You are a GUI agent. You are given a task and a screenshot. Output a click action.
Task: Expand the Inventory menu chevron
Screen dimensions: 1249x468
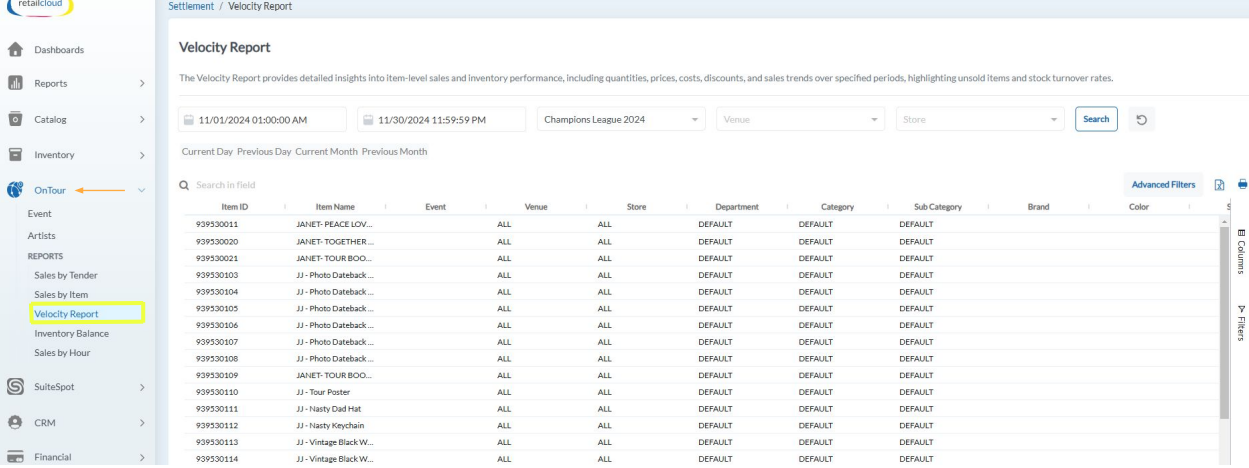pos(142,156)
